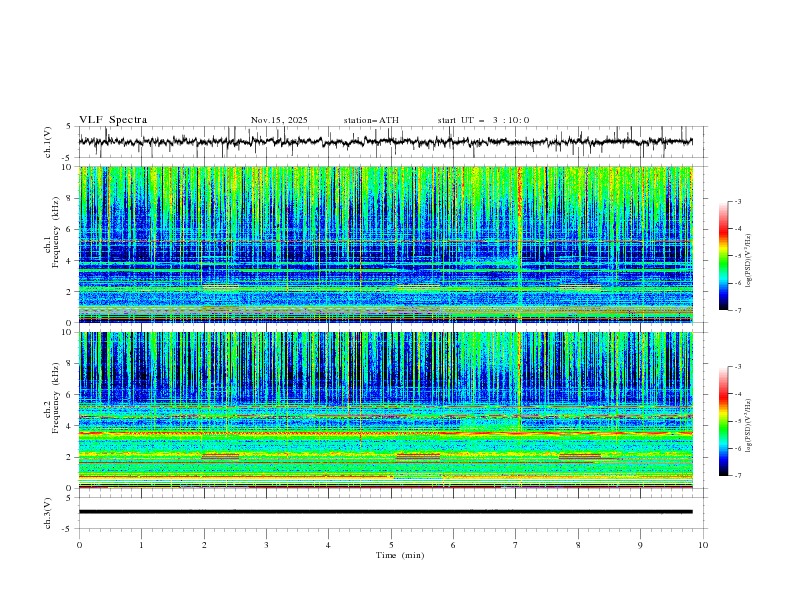Click time axis tick label "5"
Viewport: 792px width, 612px height.
coord(391,545)
